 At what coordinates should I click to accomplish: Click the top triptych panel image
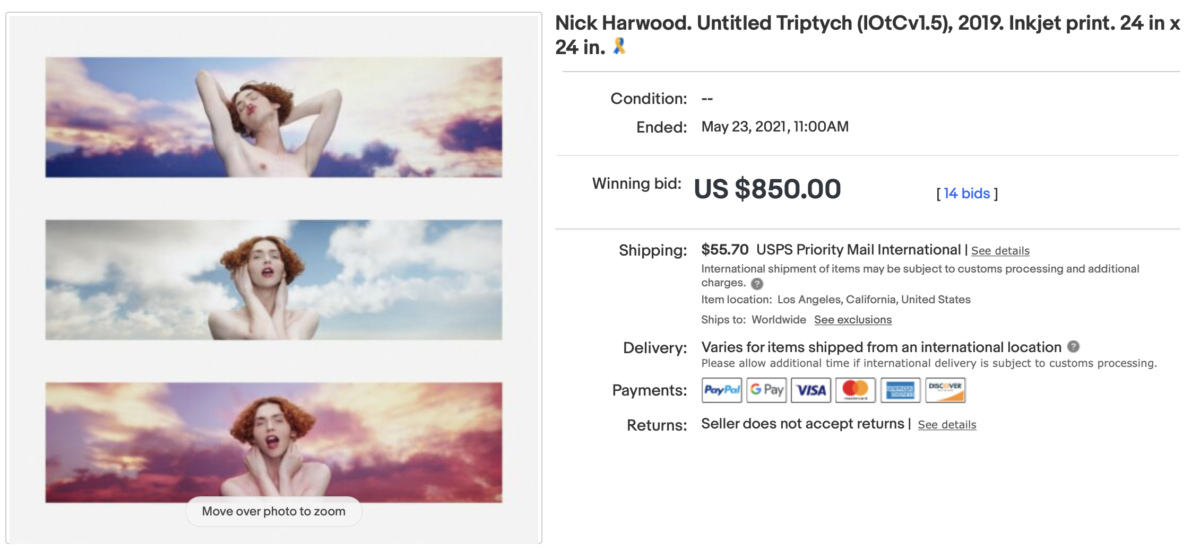[274, 117]
